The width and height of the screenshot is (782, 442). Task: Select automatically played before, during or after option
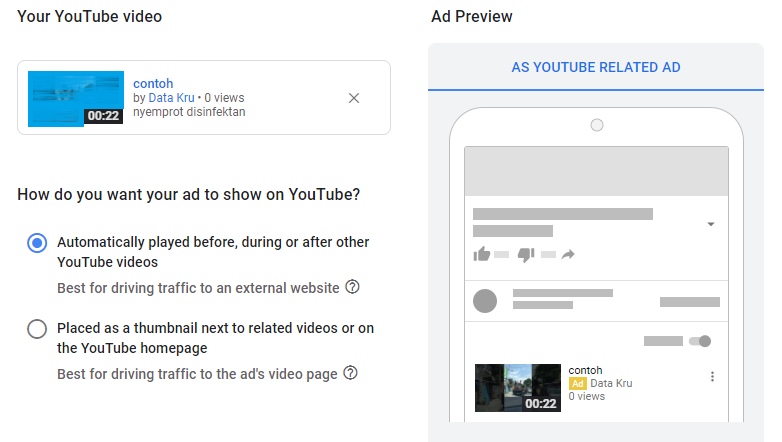(x=37, y=243)
